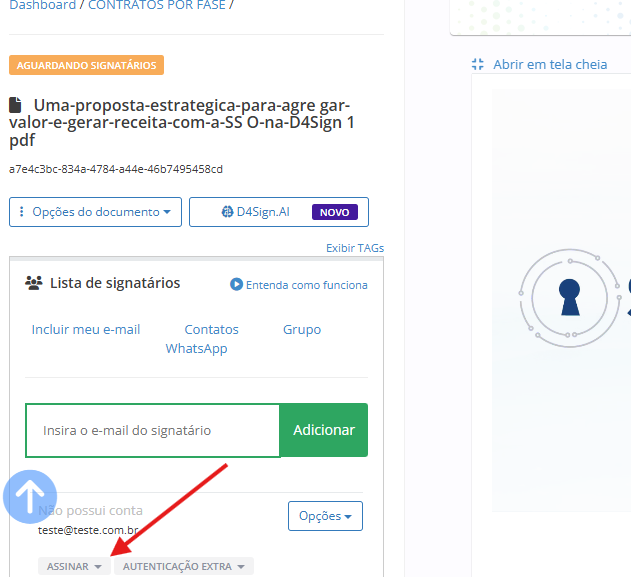
Task: Click the scroll-to-top arrow button
Action: click(x=30, y=497)
